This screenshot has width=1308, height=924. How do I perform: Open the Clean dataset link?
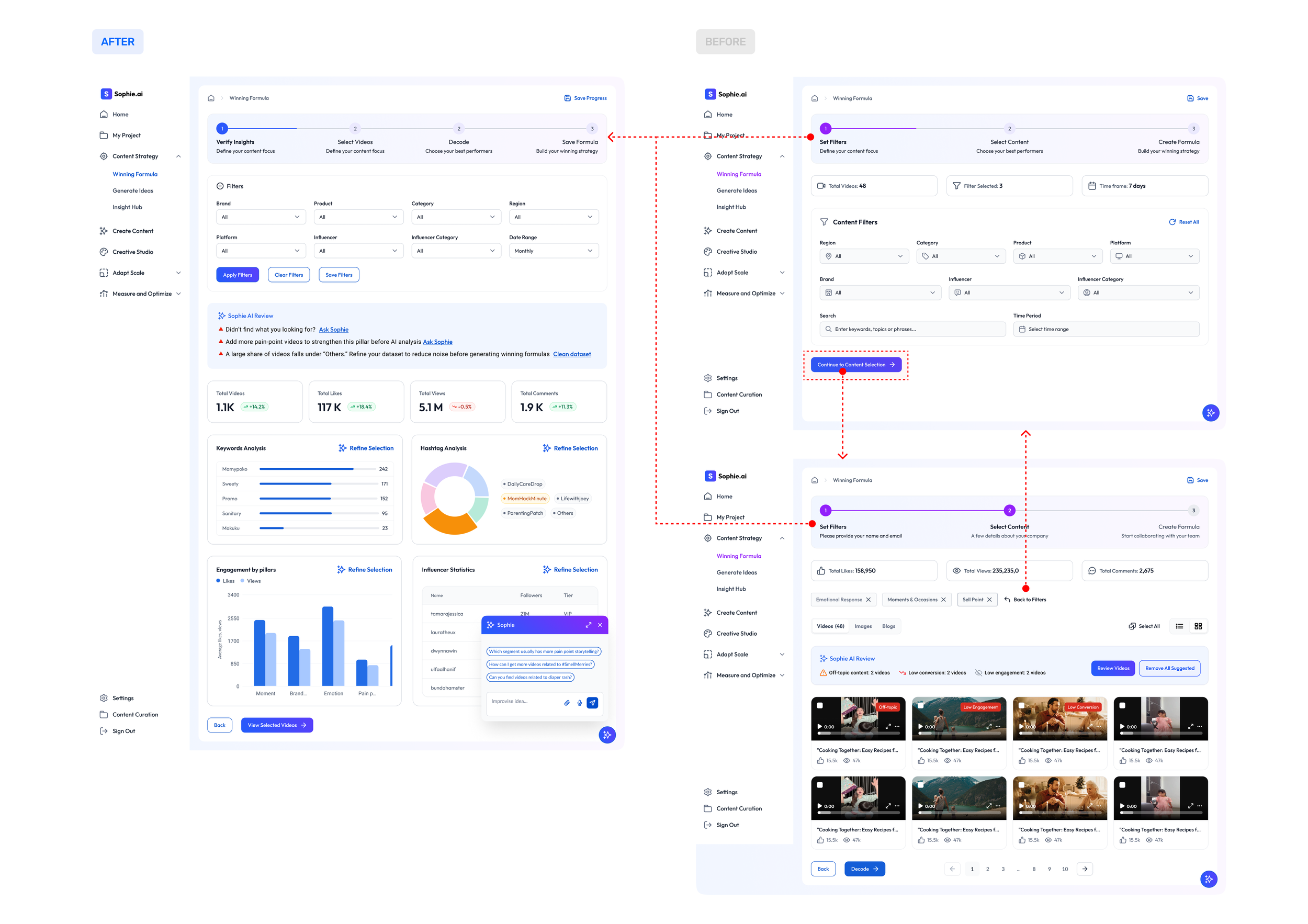pyautogui.click(x=571, y=354)
